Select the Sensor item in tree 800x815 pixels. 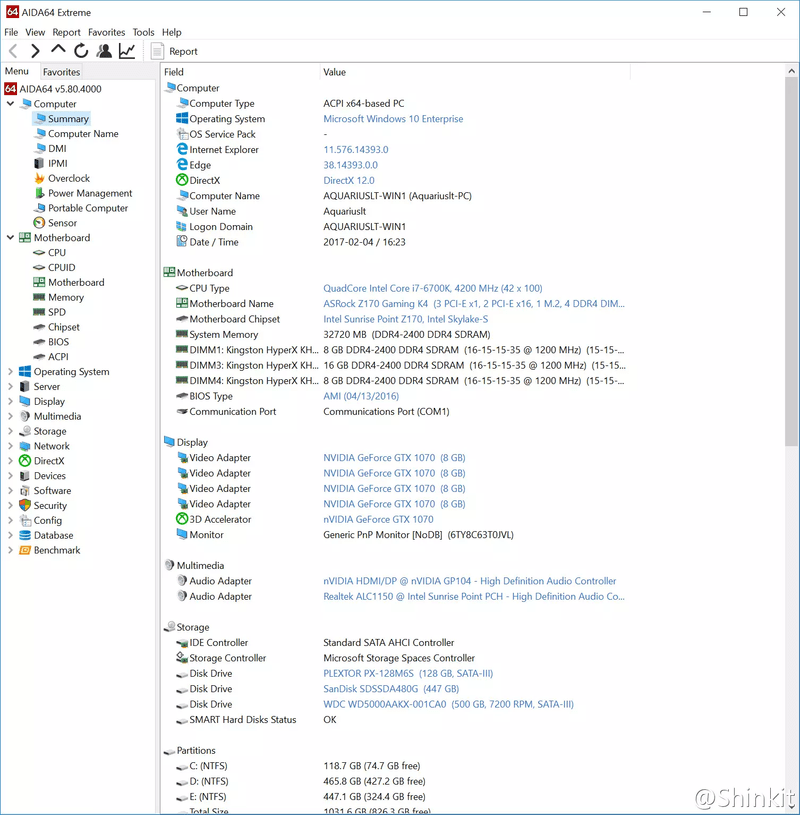tap(62, 223)
